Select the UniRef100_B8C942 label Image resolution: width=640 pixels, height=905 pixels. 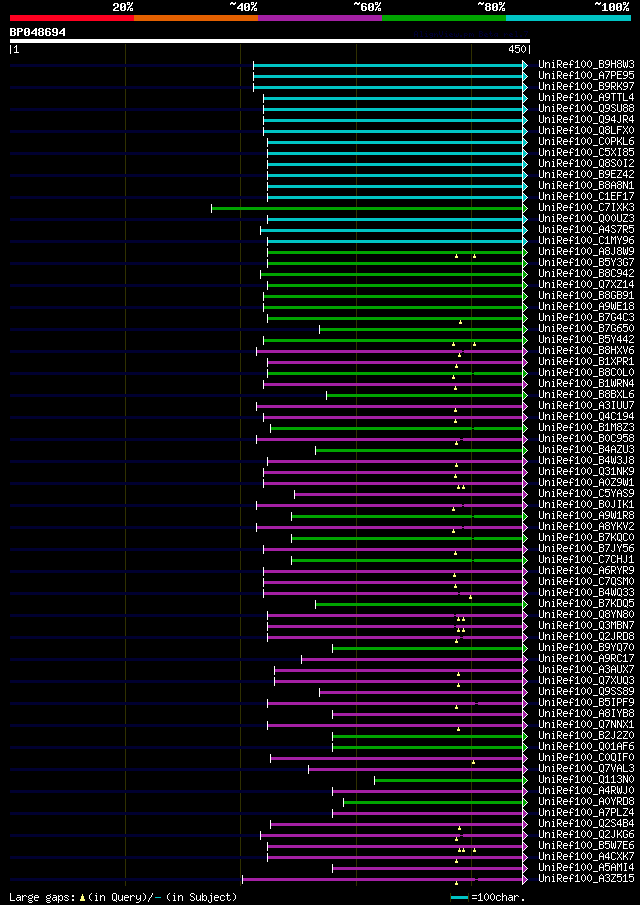[x=586, y=274]
